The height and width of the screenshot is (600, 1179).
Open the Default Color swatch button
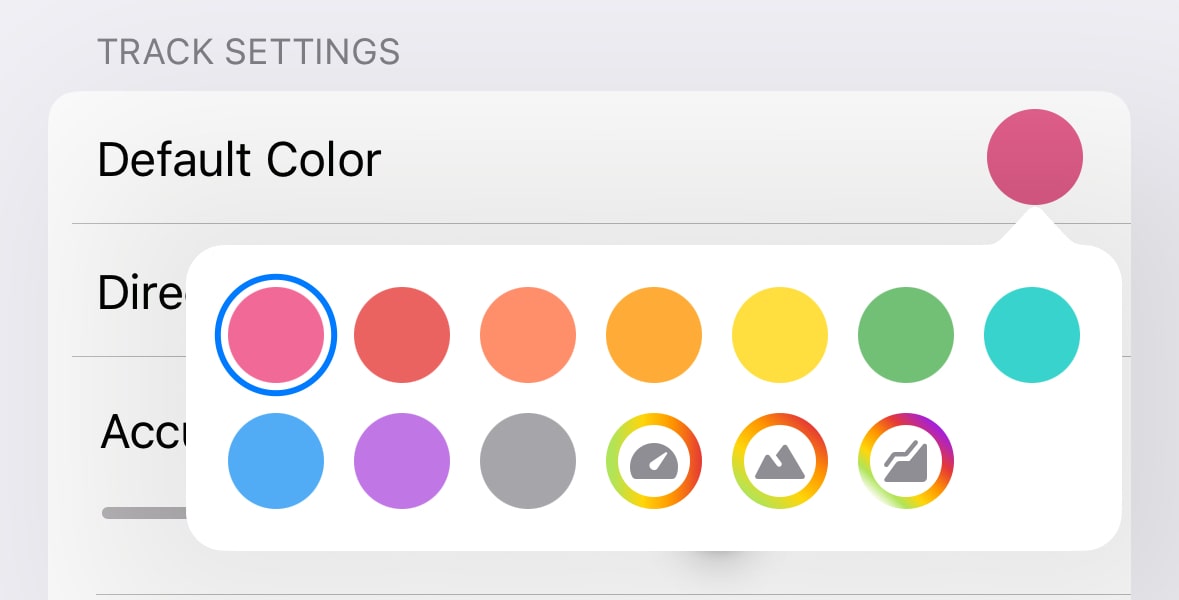pyautogui.click(x=1034, y=157)
